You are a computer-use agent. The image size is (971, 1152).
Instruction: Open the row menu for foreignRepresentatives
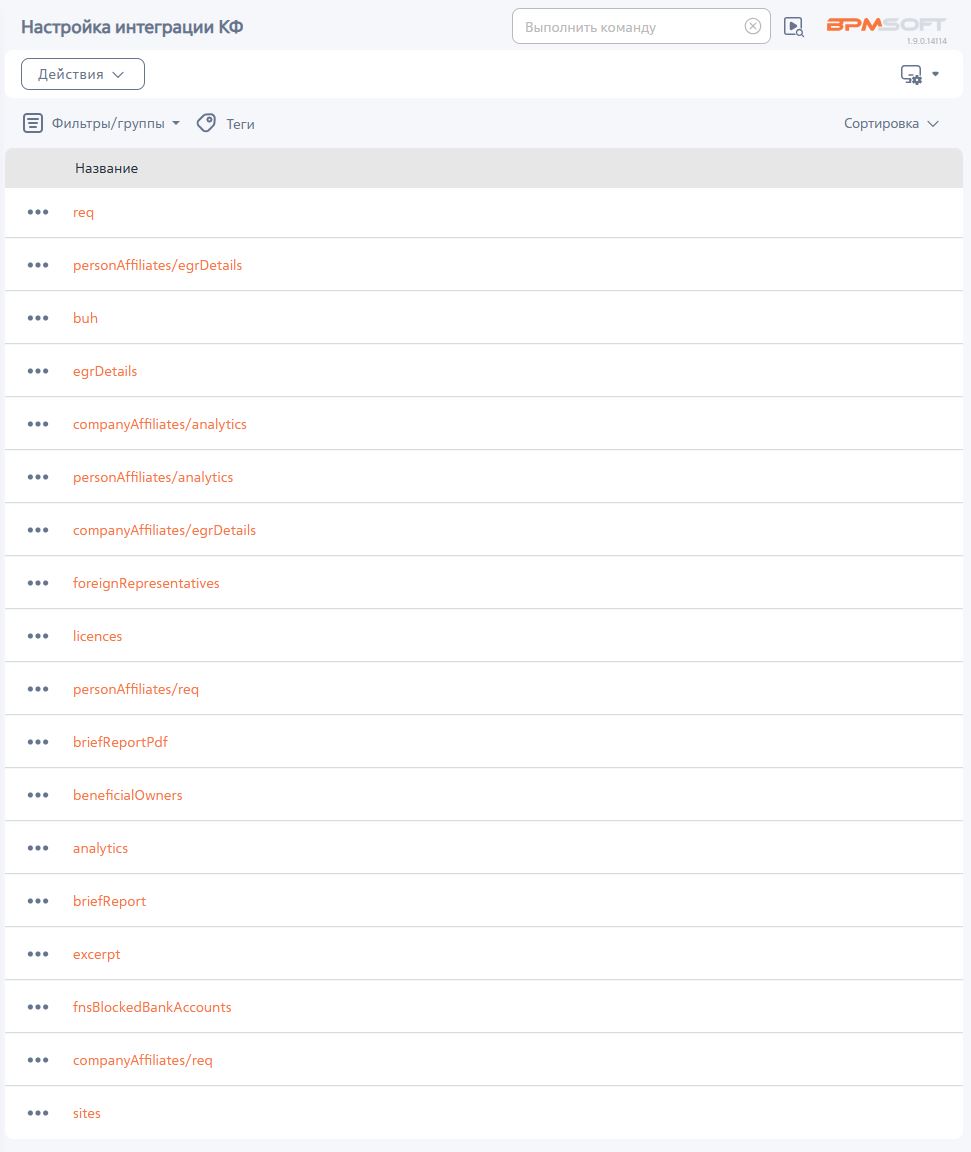pyautogui.click(x=38, y=583)
